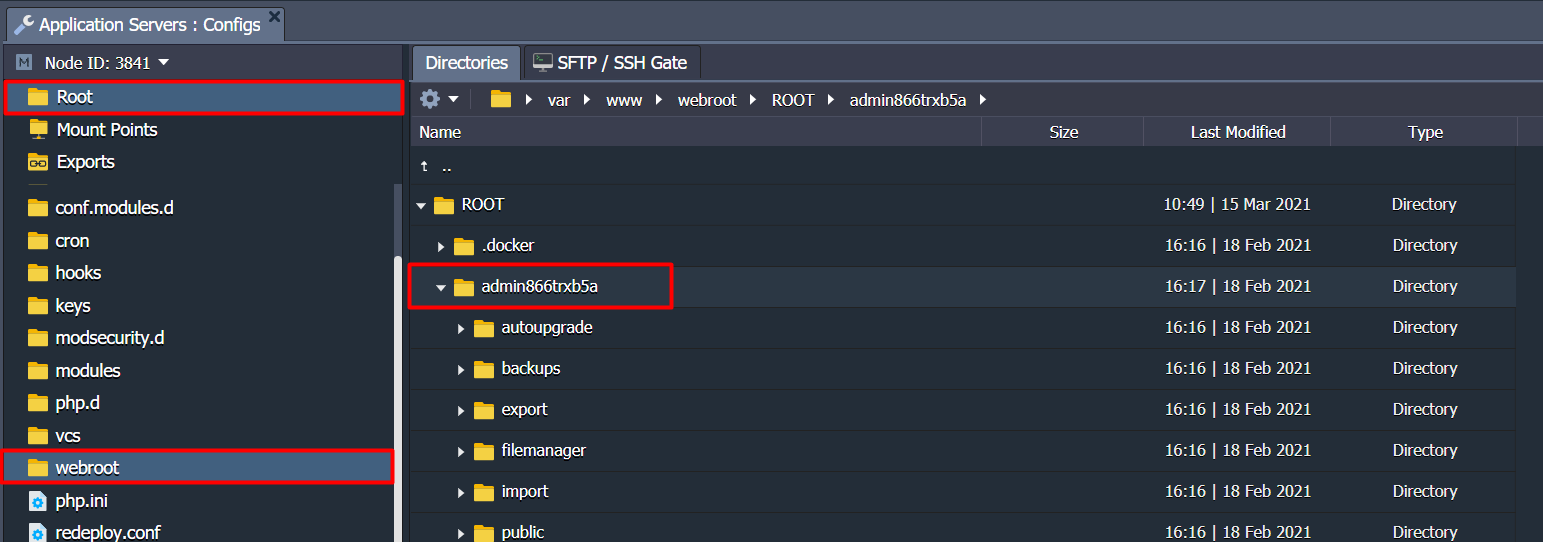Click the autoupgrade folder icon
The height and width of the screenshot is (542, 1543).
[484, 328]
